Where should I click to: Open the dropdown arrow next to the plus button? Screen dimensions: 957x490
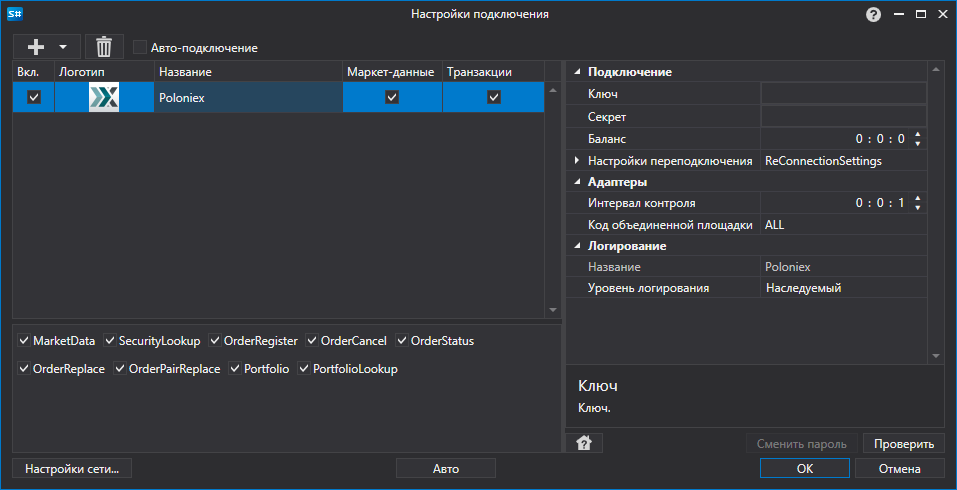[x=62, y=46]
